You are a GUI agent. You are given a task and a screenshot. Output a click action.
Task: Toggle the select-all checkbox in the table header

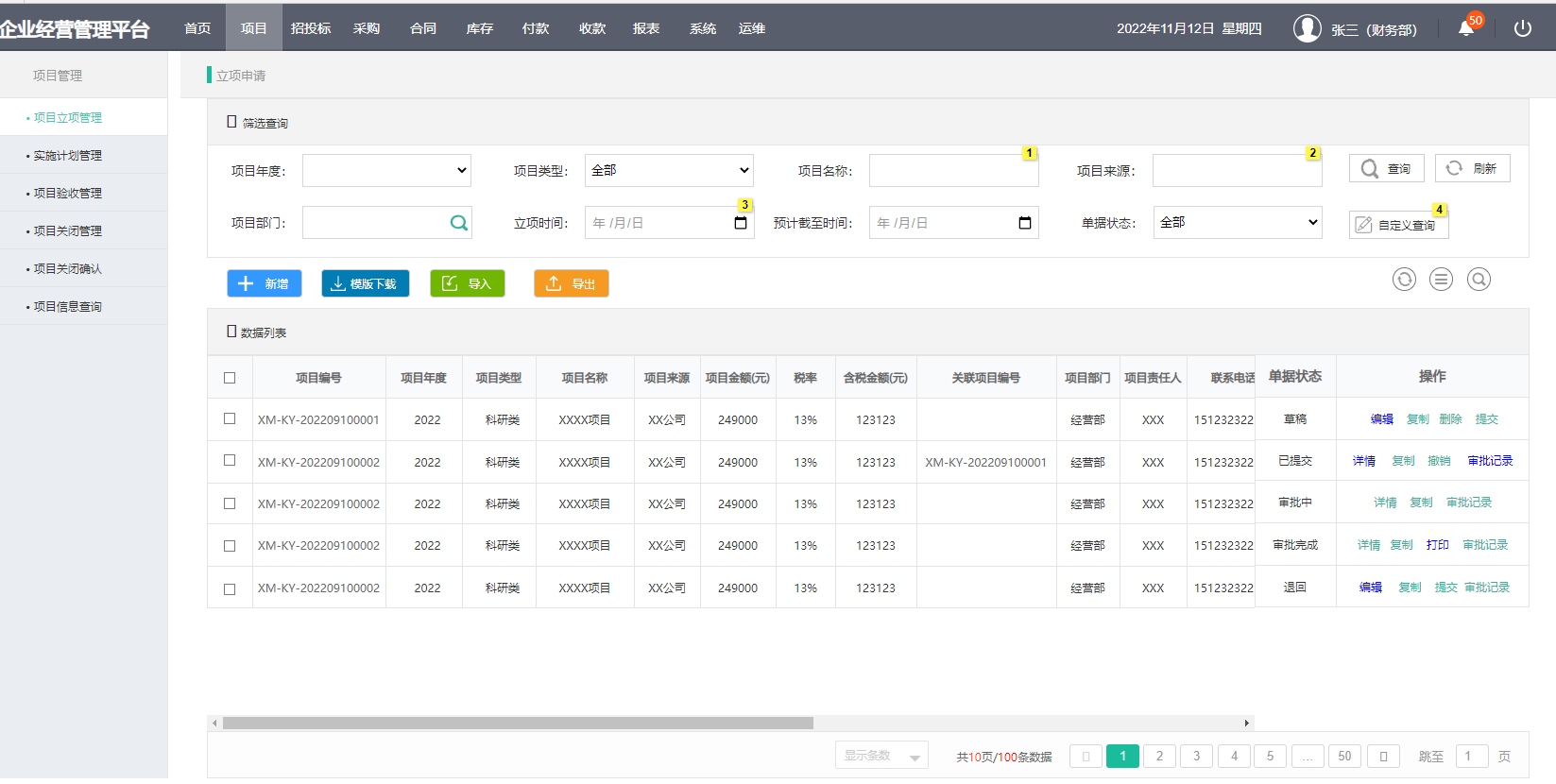coord(230,378)
